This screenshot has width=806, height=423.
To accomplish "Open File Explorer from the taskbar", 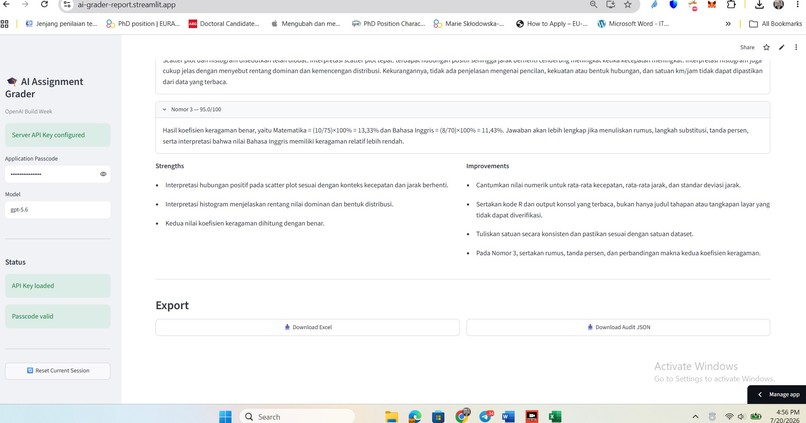I will coord(391,416).
